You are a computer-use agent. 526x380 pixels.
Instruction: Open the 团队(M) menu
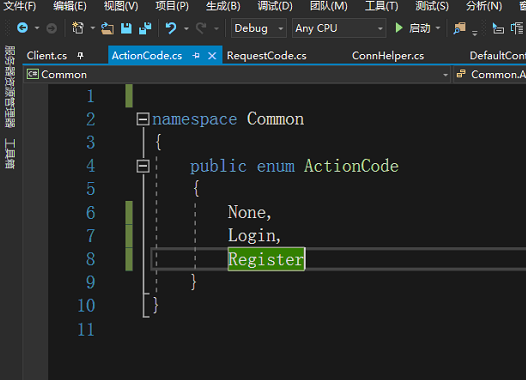[329, 6]
